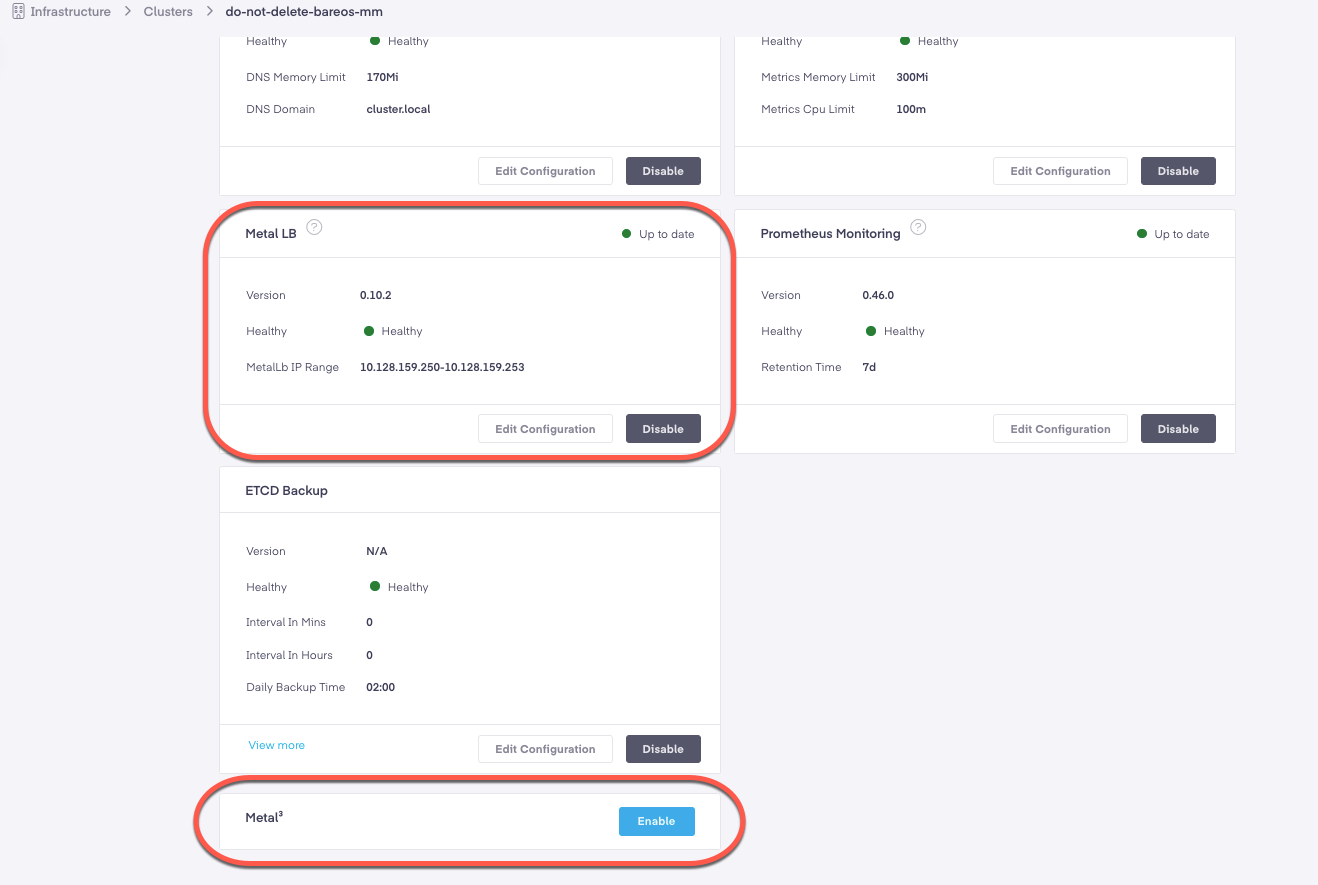Edit Configuration for Metal LB

coord(545,429)
